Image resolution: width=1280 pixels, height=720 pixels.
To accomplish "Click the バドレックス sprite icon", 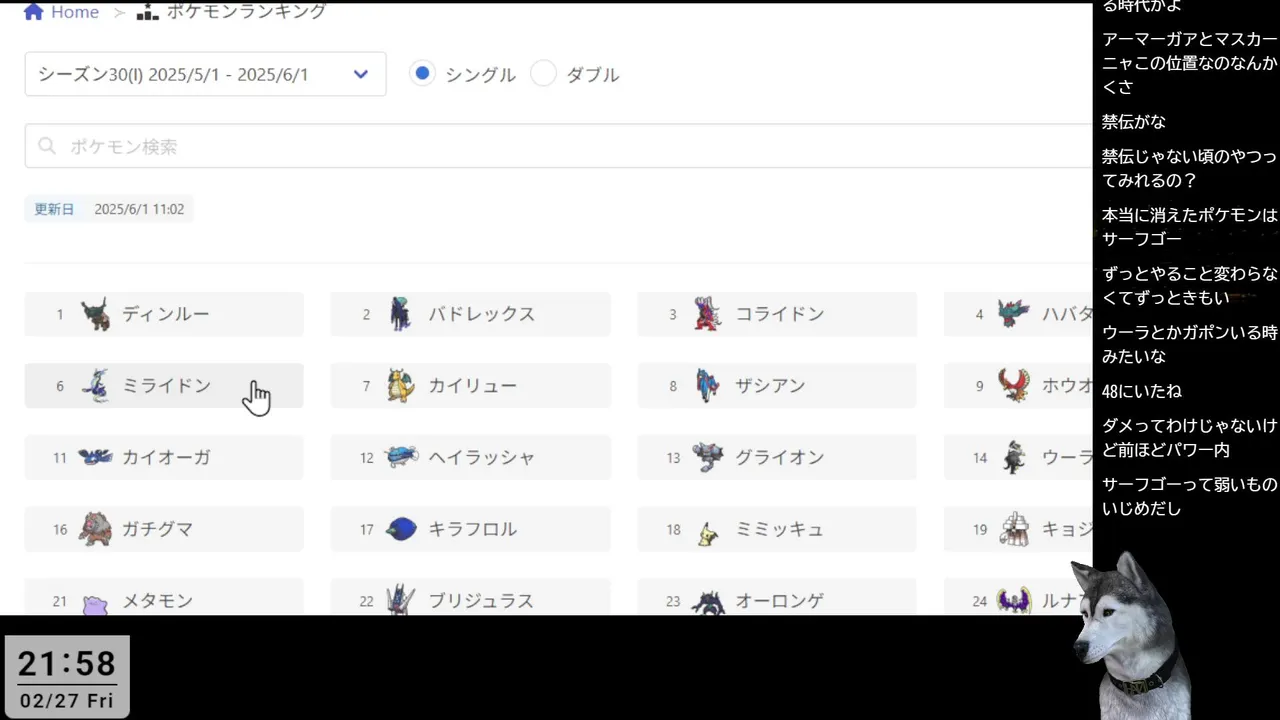I will (401, 314).
